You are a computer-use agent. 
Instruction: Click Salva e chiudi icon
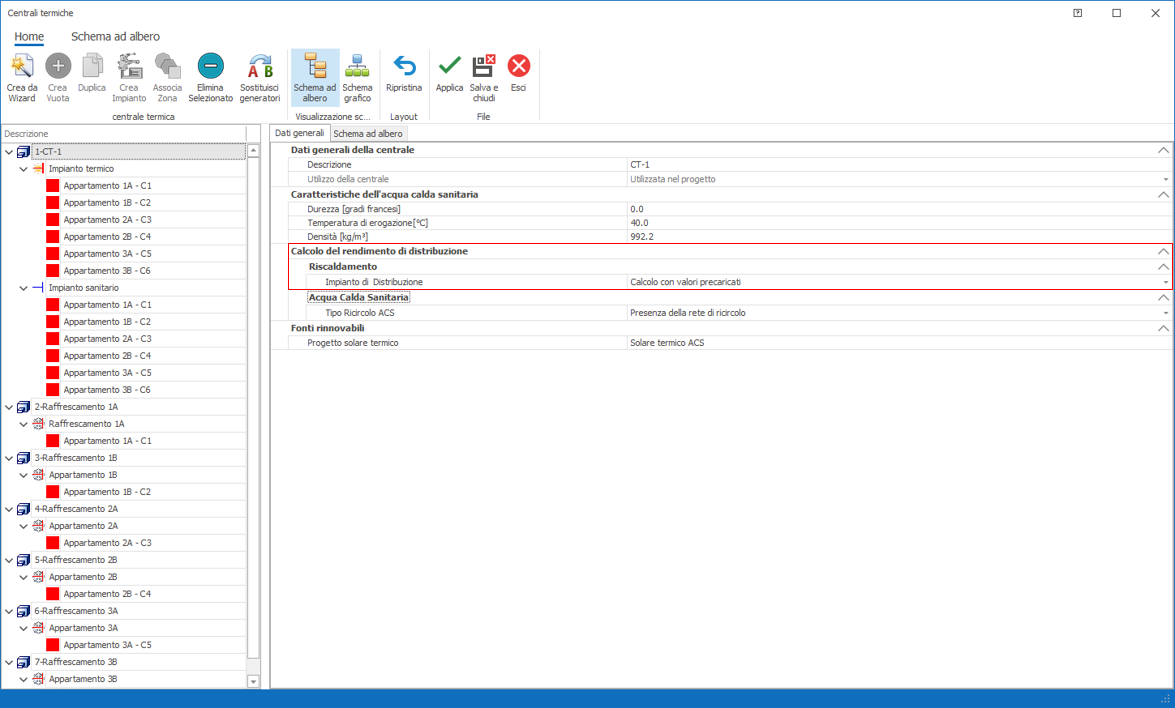pos(483,67)
